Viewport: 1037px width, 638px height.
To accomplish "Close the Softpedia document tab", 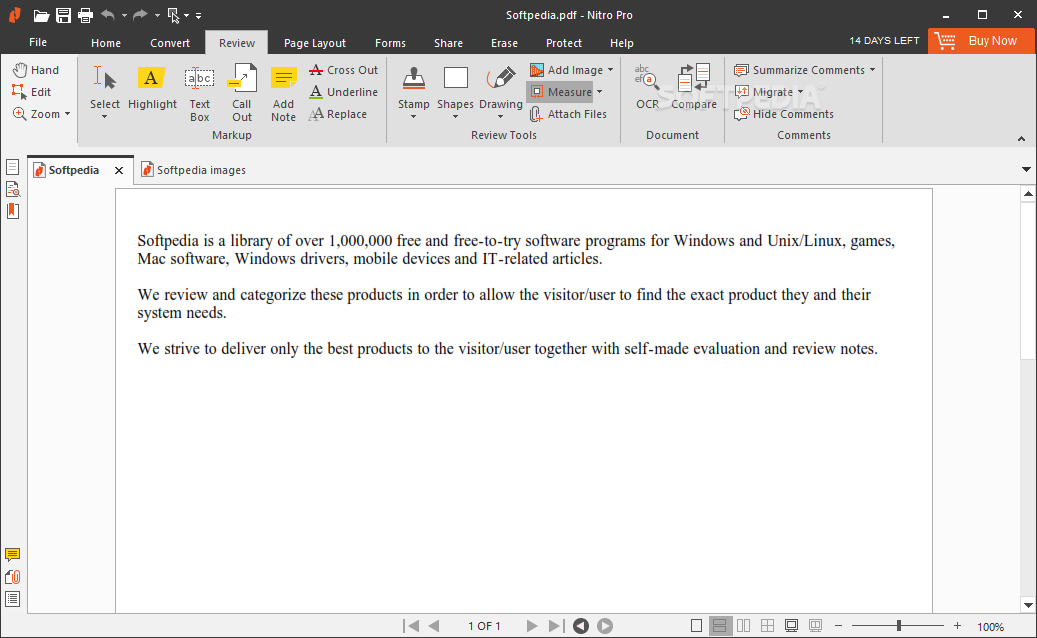I will click(119, 171).
